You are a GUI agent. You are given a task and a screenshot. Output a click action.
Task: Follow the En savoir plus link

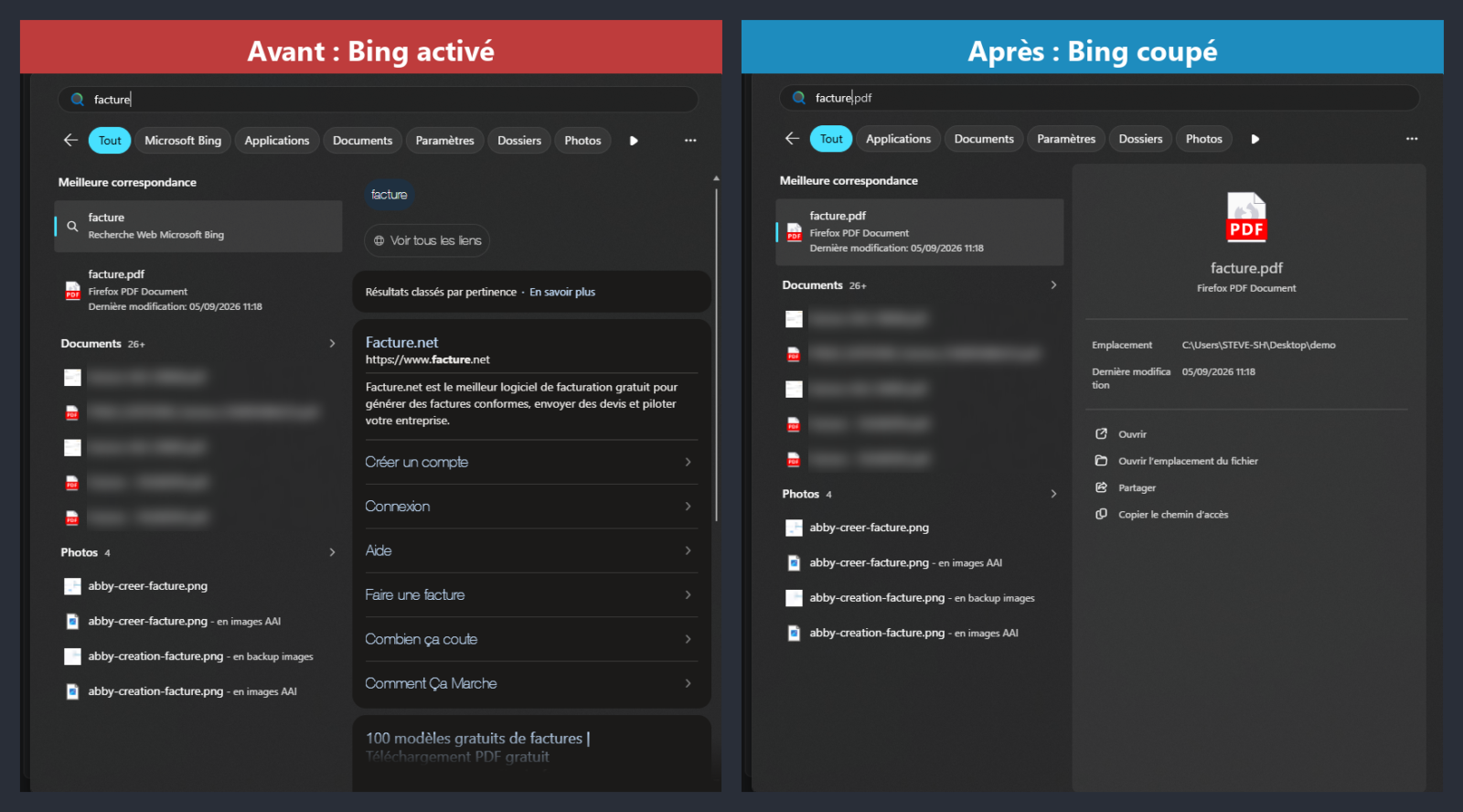click(562, 293)
